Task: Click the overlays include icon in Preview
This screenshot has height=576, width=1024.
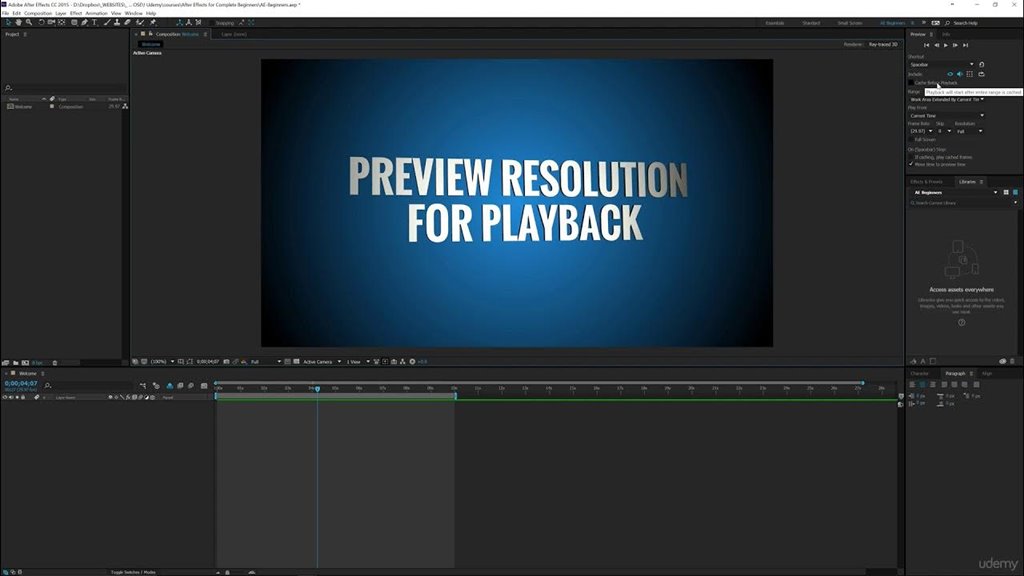Action: [969, 74]
